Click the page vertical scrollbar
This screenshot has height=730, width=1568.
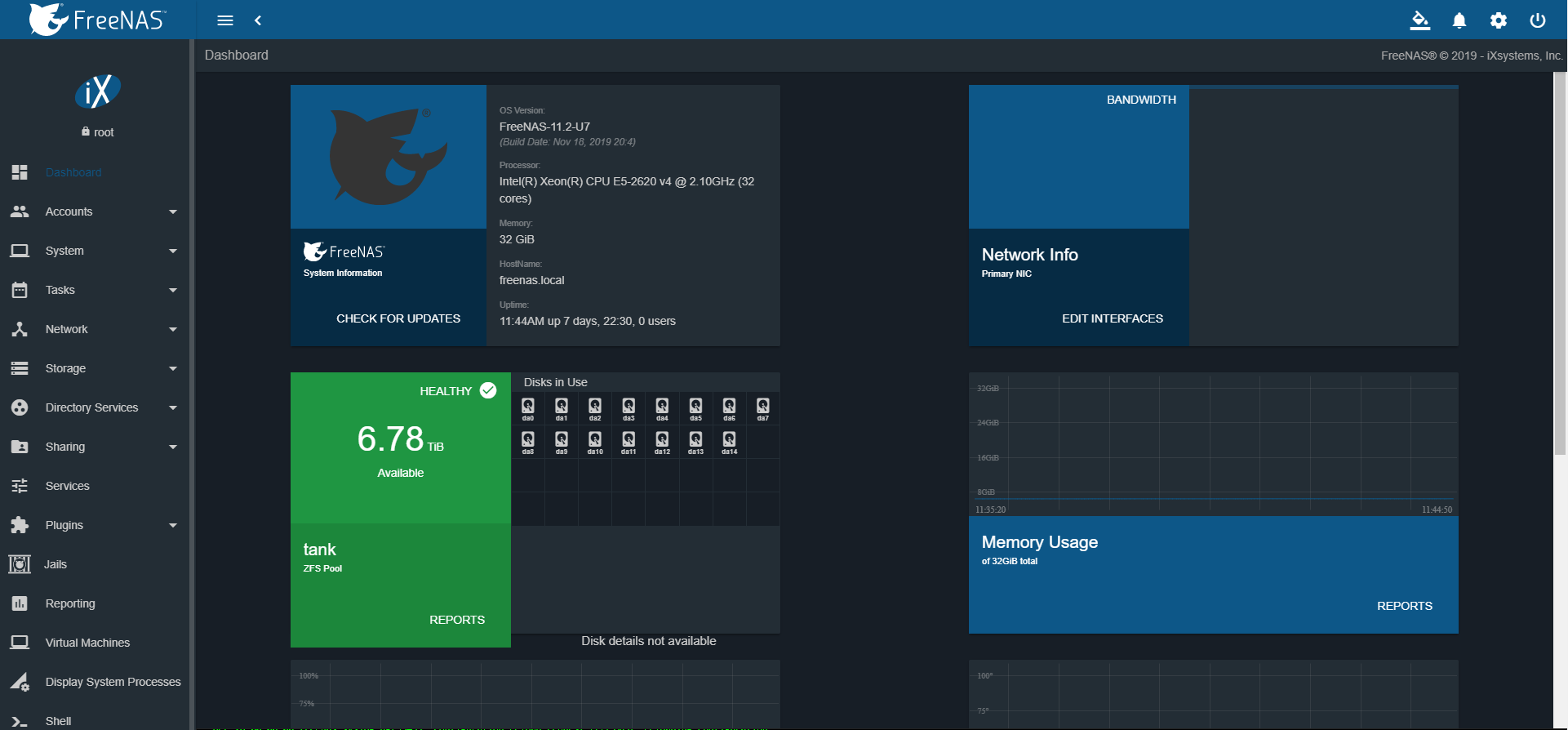(x=1560, y=263)
